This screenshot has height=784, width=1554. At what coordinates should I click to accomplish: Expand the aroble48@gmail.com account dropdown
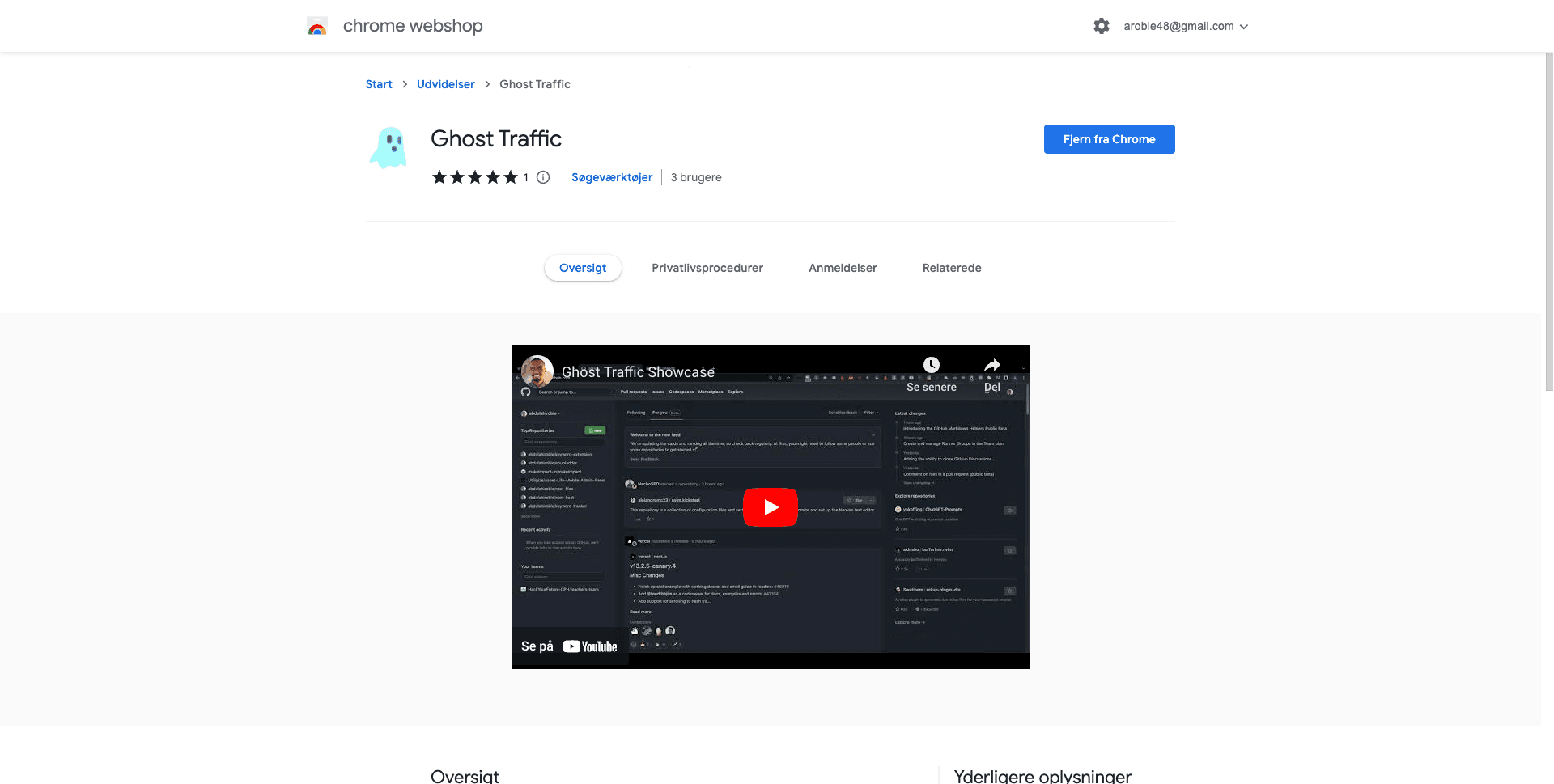[1186, 26]
